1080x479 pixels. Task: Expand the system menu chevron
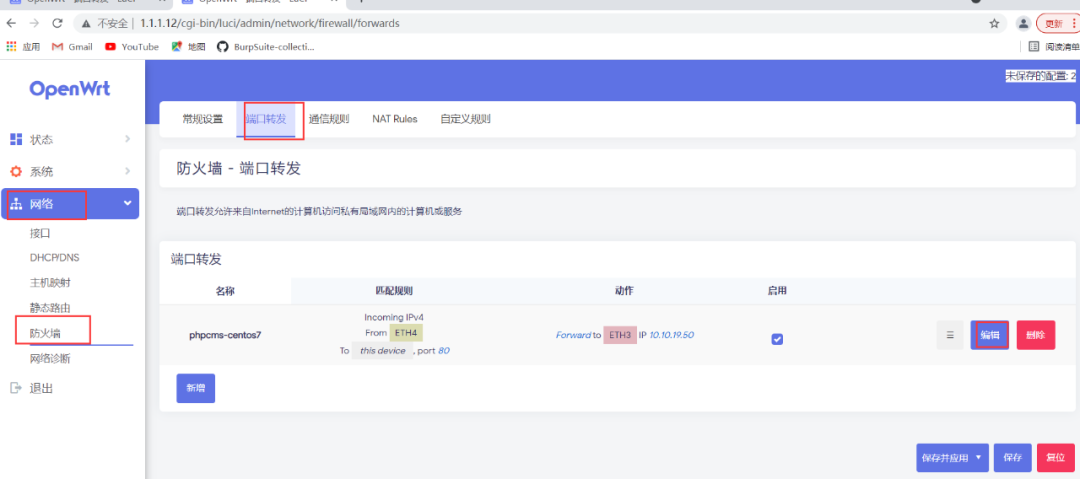coord(127,171)
